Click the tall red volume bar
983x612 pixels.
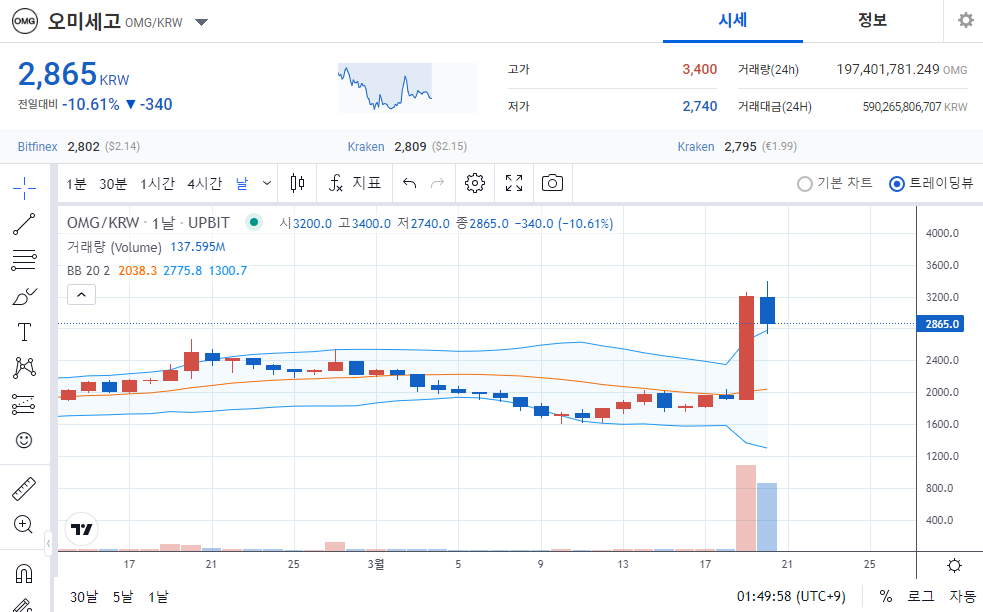pos(746,508)
